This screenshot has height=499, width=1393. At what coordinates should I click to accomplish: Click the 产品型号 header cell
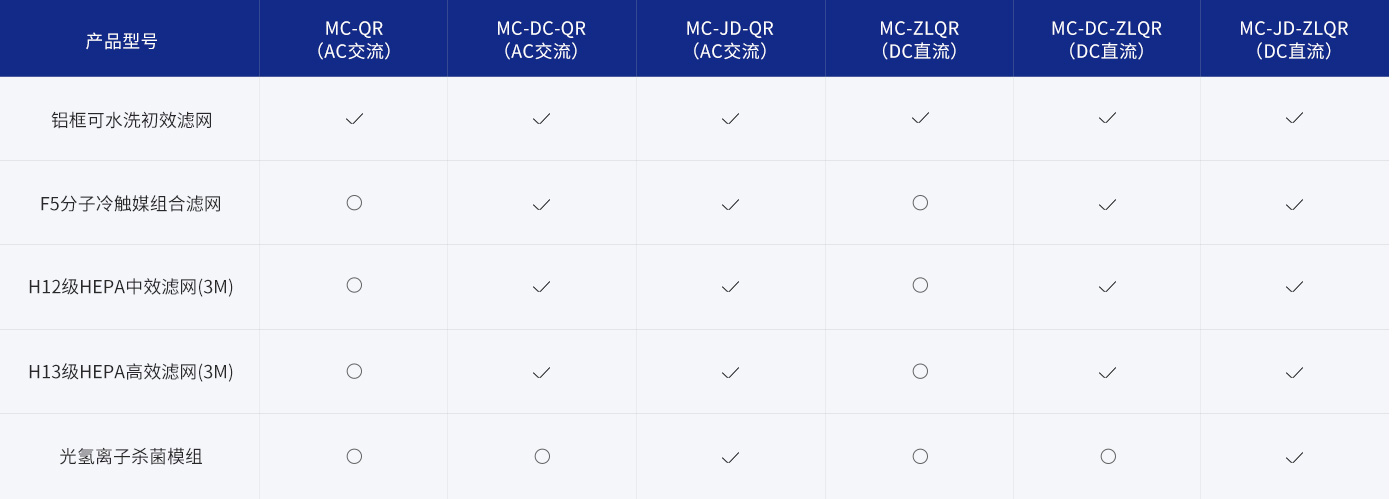[121, 41]
